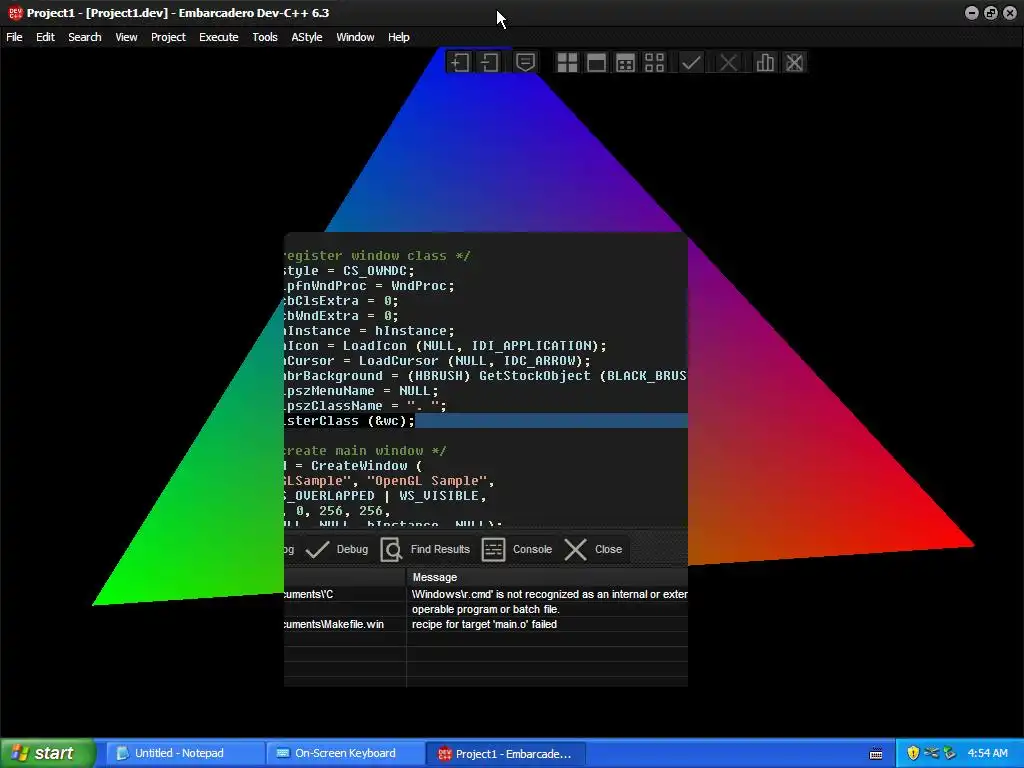
Task: Open the Search menu
Action: [x=85, y=37]
